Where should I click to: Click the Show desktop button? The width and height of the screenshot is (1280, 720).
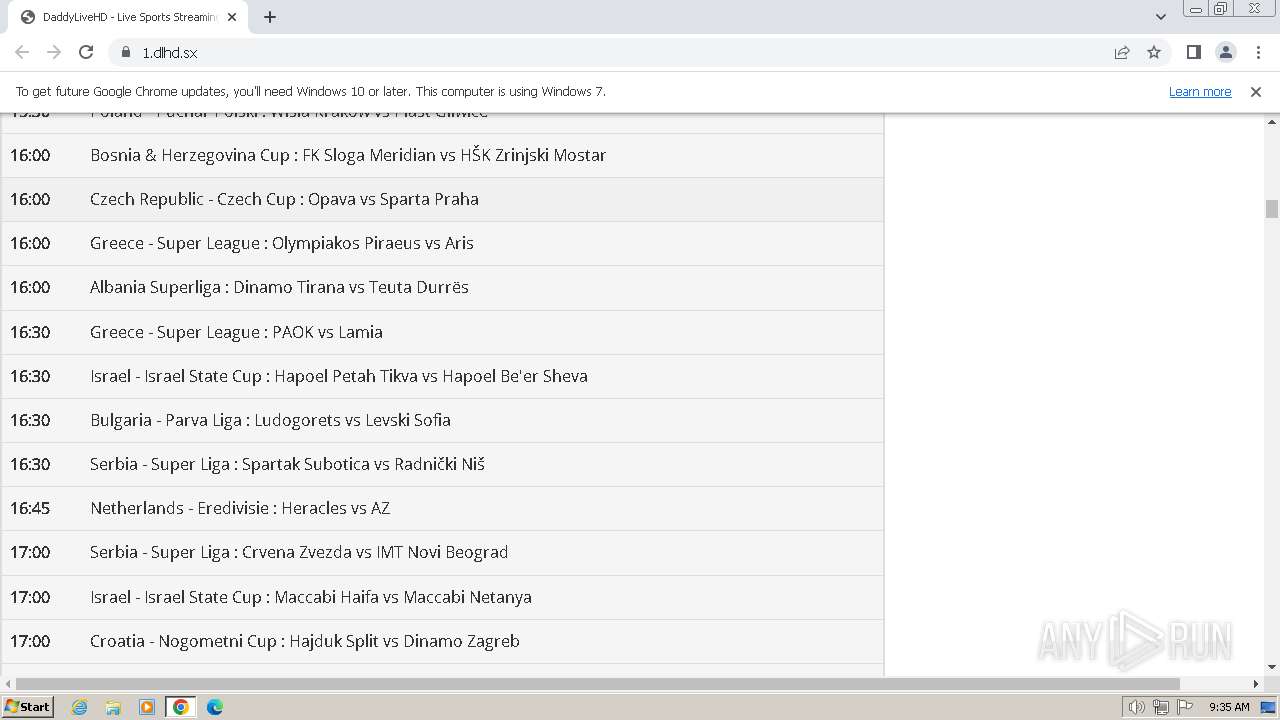(x=1270, y=707)
